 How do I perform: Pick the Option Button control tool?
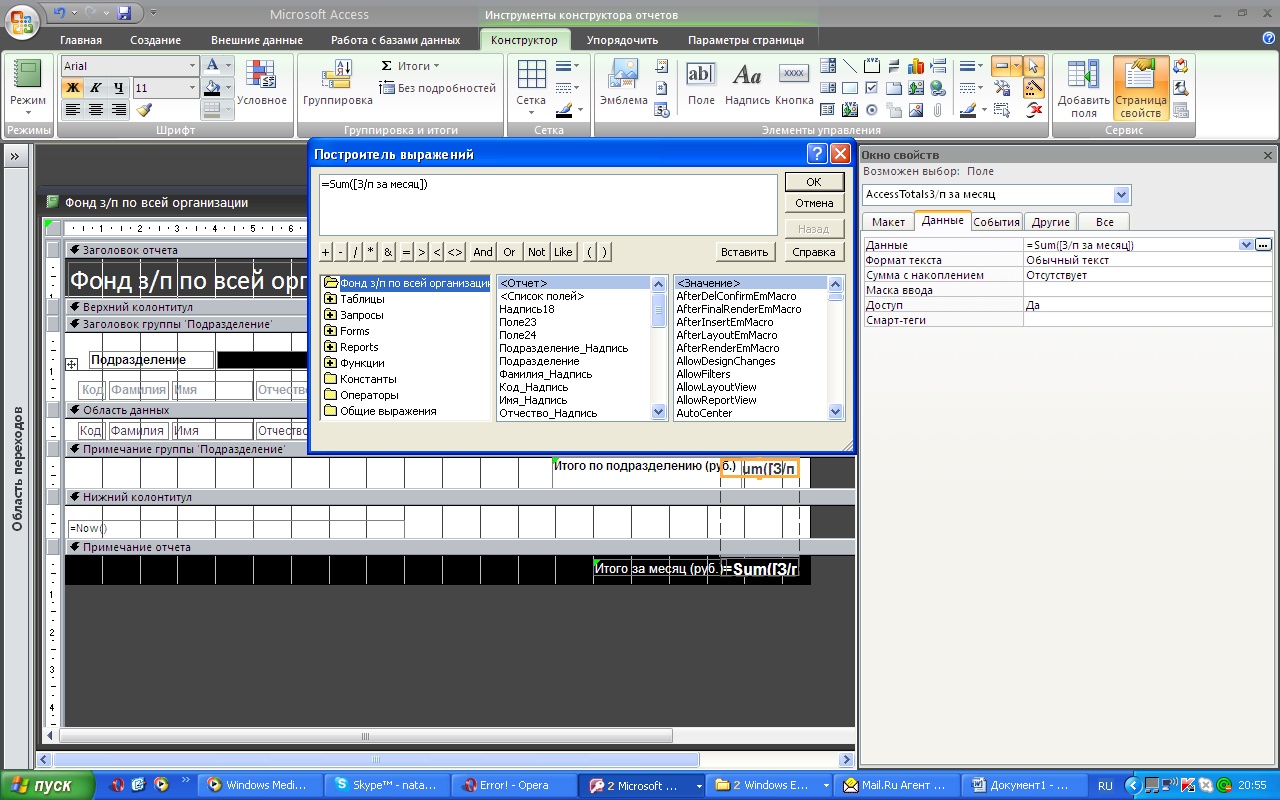(872, 110)
